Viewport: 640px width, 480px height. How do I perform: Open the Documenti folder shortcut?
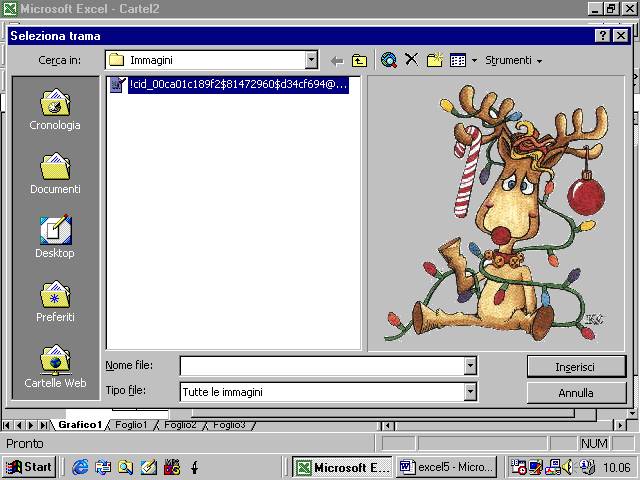click(x=55, y=173)
